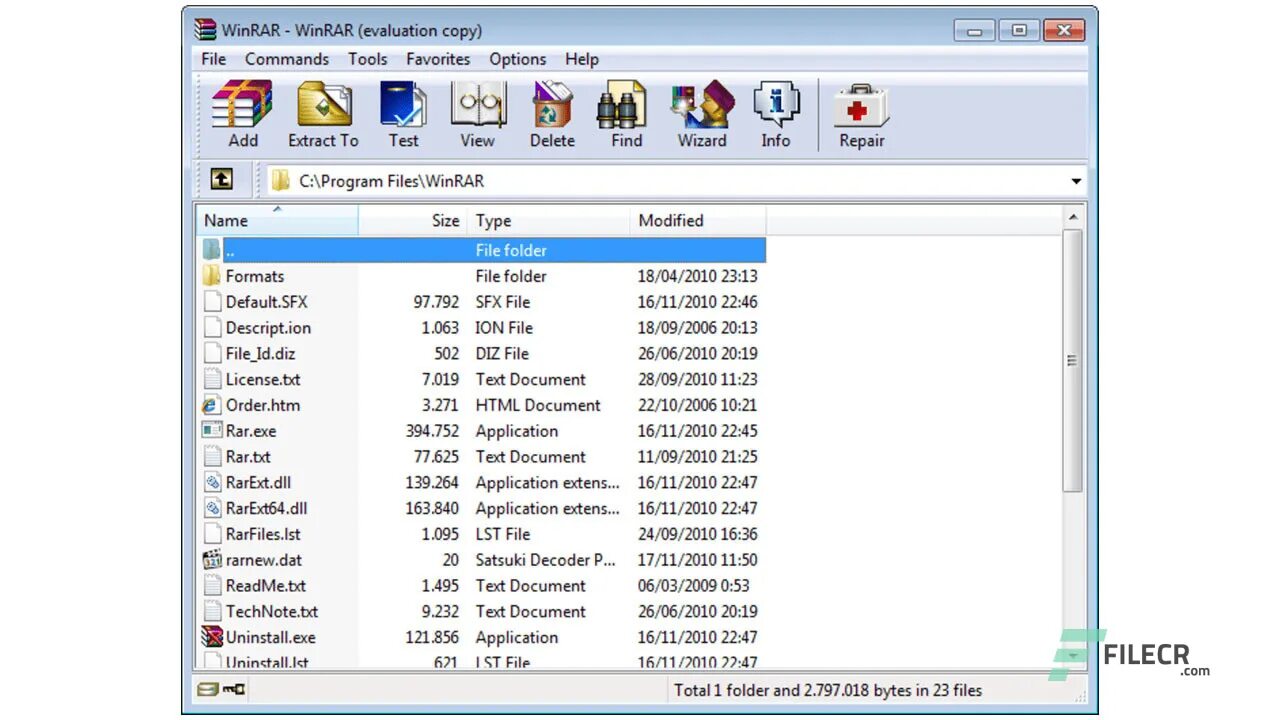
Task: Click the 163.840 size of RarExt64.dll
Action: coord(432,508)
